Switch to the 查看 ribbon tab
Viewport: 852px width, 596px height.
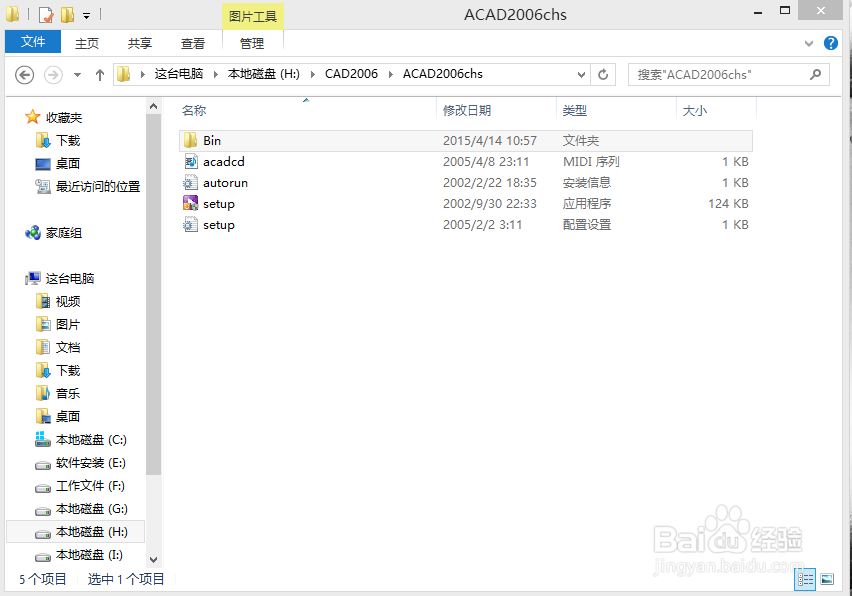193,43
